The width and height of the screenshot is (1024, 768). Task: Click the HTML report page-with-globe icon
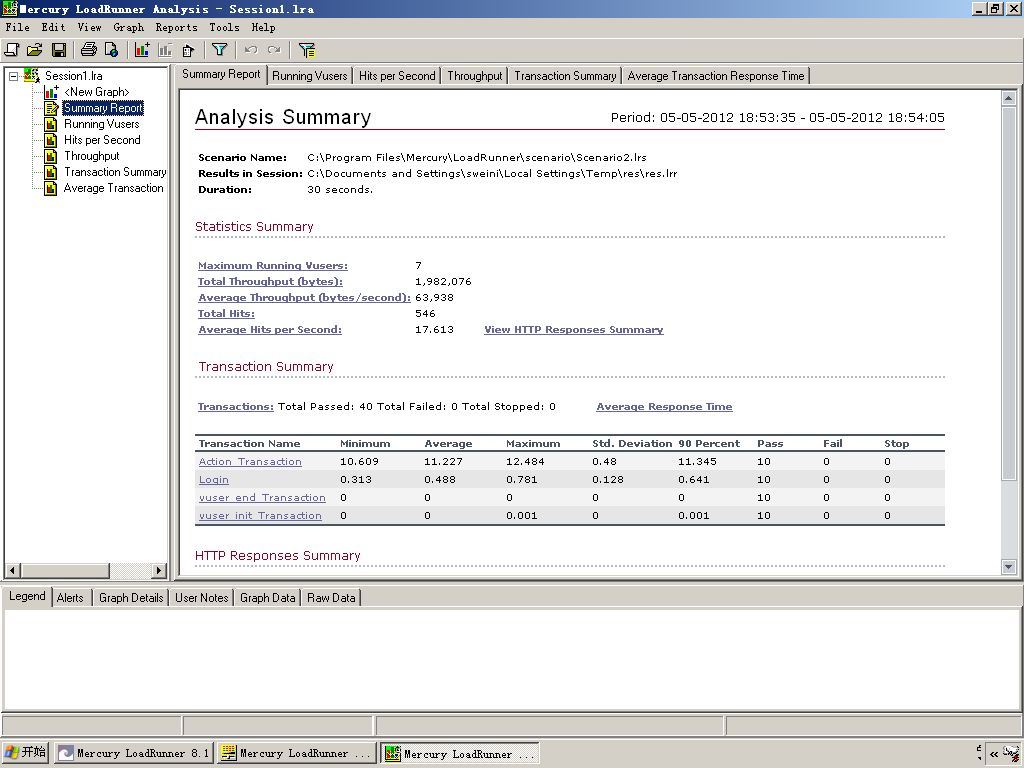(112, 50)
